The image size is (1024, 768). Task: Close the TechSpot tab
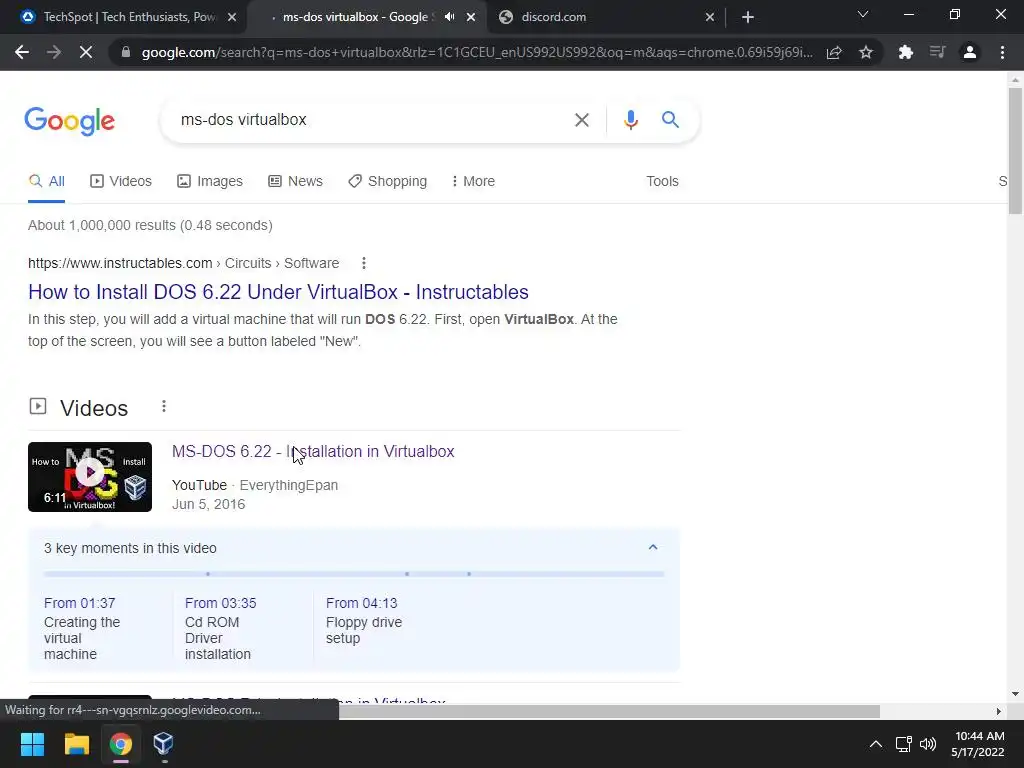(232, 17)
